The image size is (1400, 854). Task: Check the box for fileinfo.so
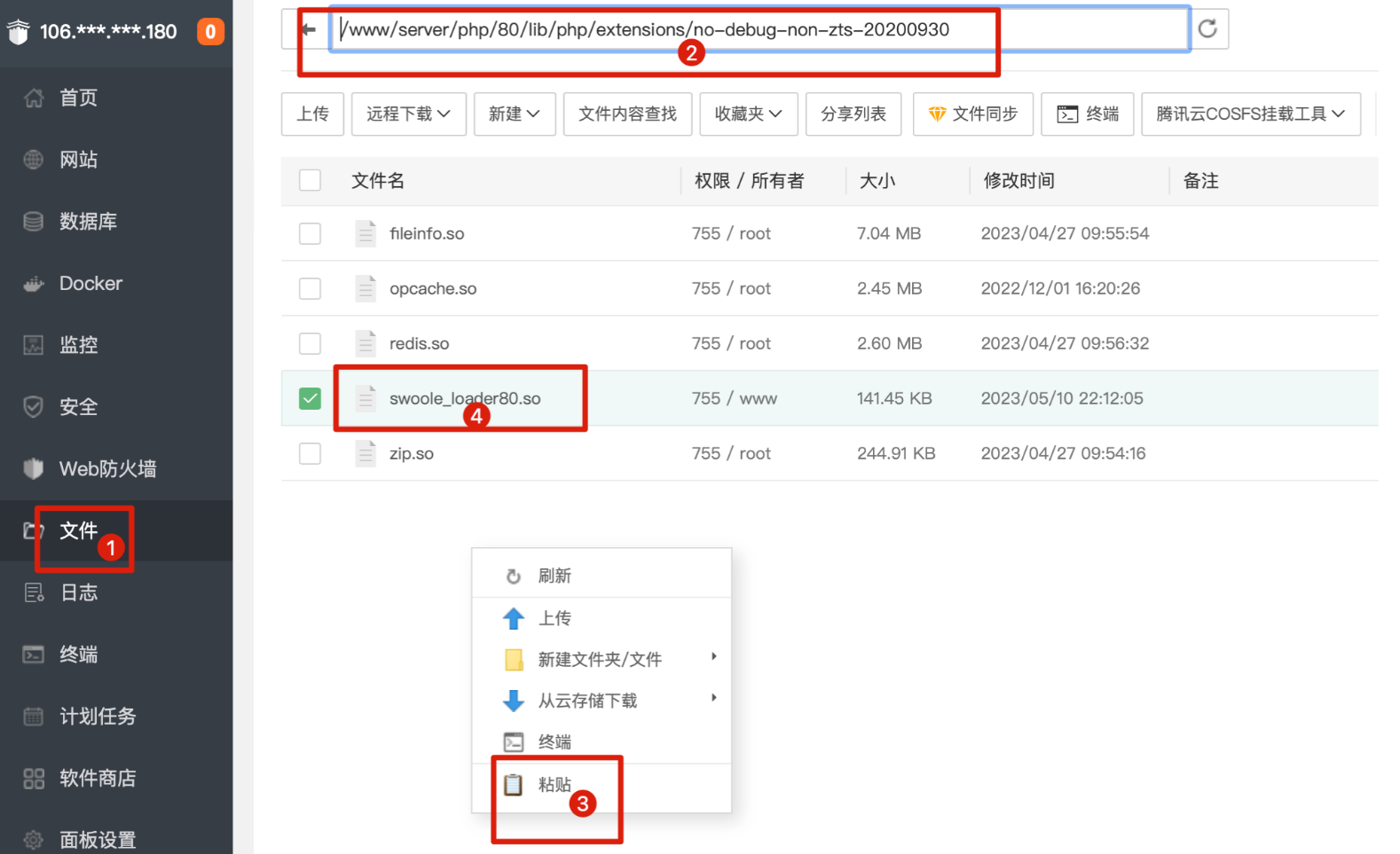(310, 233)
